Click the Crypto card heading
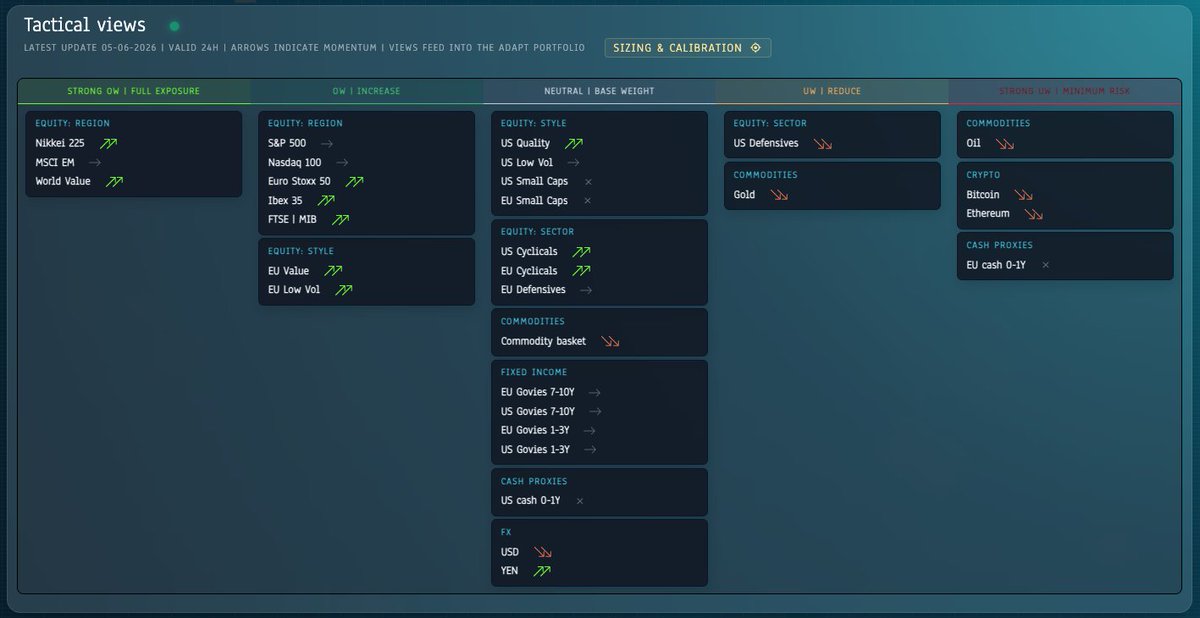Screen dimensions: 1200x618 tap(983, 175)
